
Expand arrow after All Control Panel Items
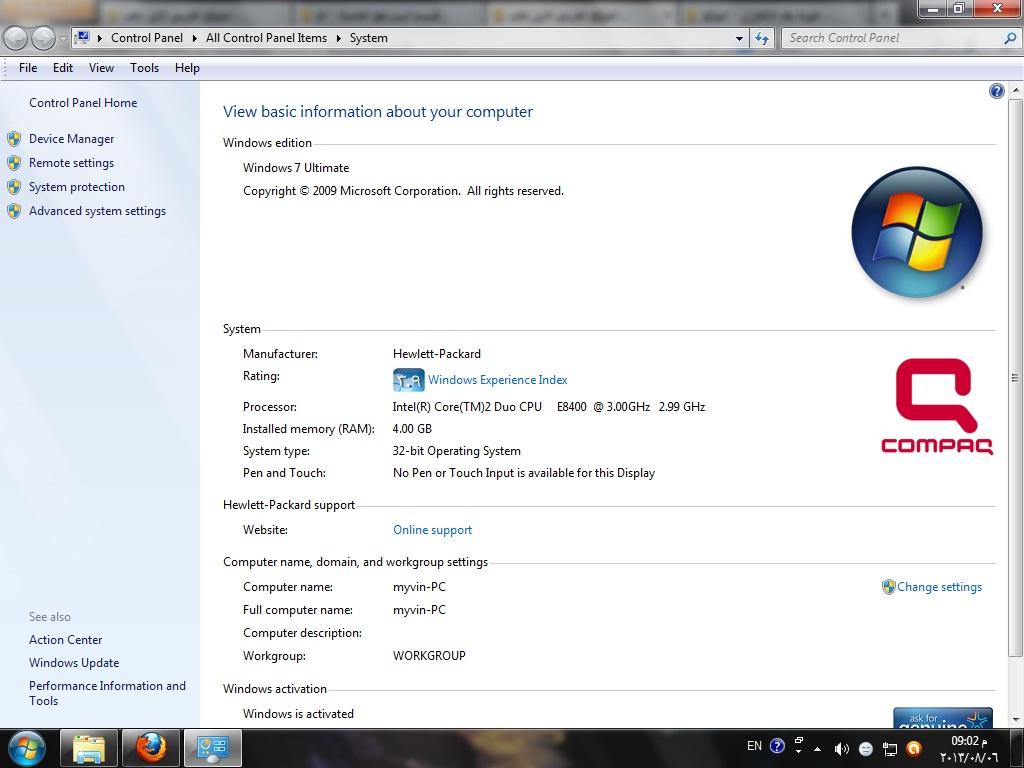(x=339, y=39)
